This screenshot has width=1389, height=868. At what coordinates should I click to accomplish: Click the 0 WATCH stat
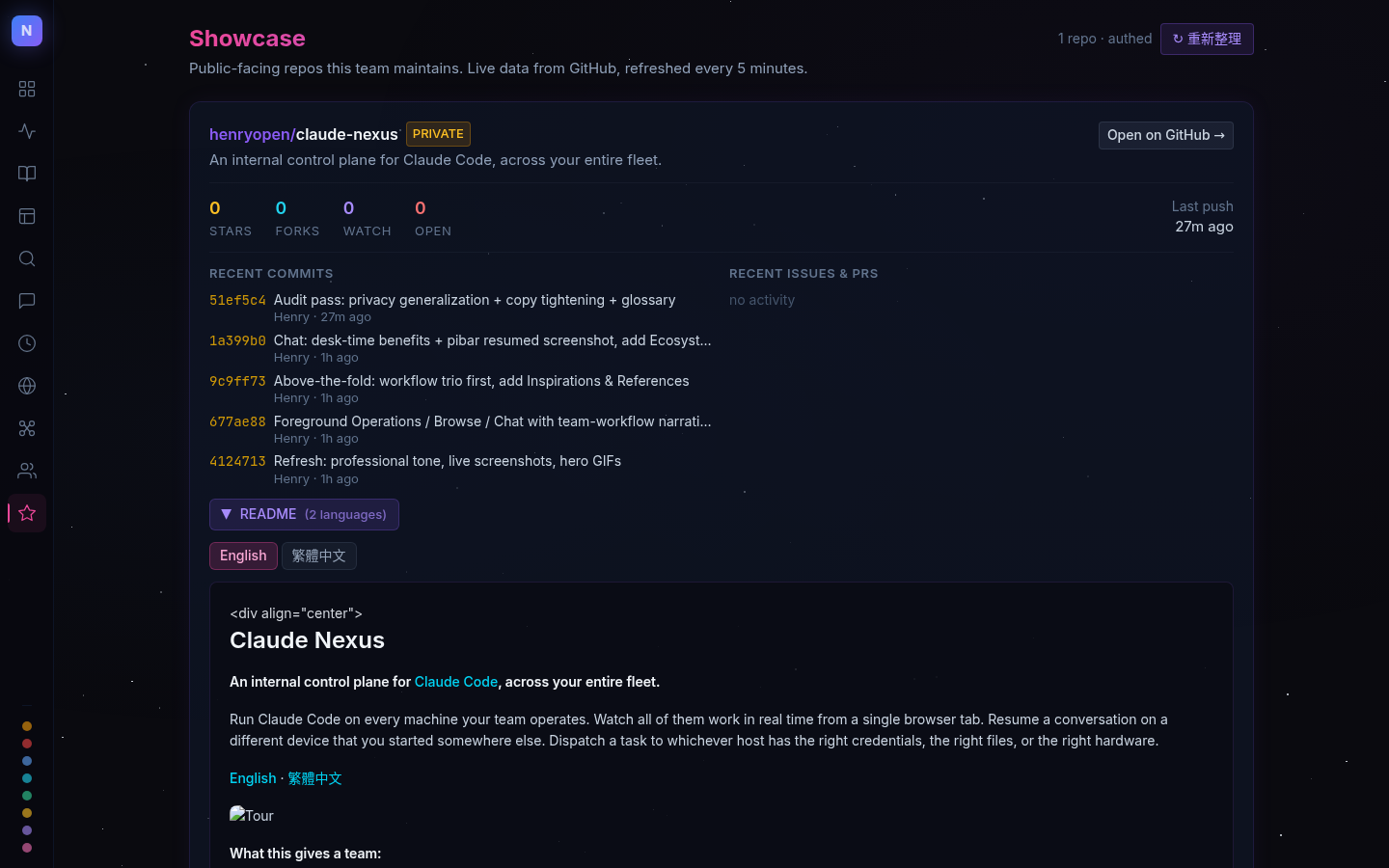368,218
